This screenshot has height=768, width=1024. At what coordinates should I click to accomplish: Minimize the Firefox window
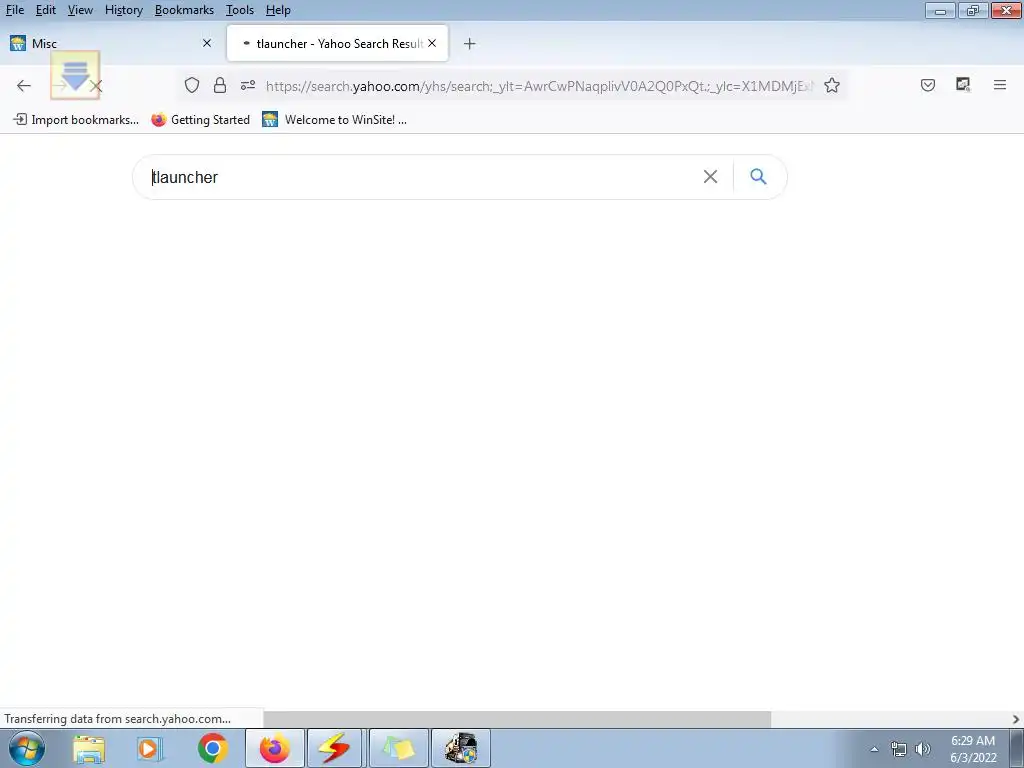(940, 10)
